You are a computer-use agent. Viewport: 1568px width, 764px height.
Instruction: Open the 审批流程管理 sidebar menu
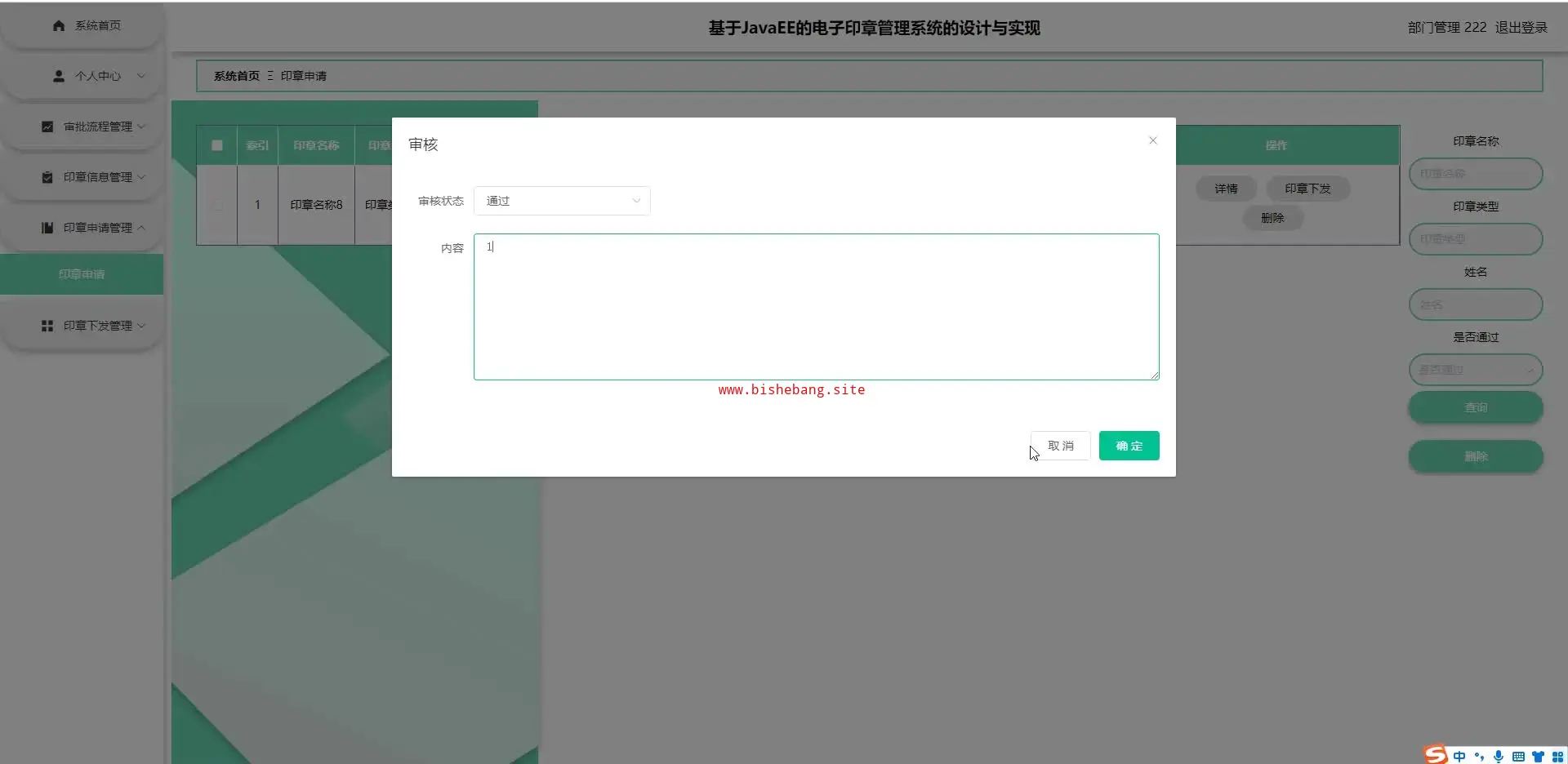click(x=82, y=127)
